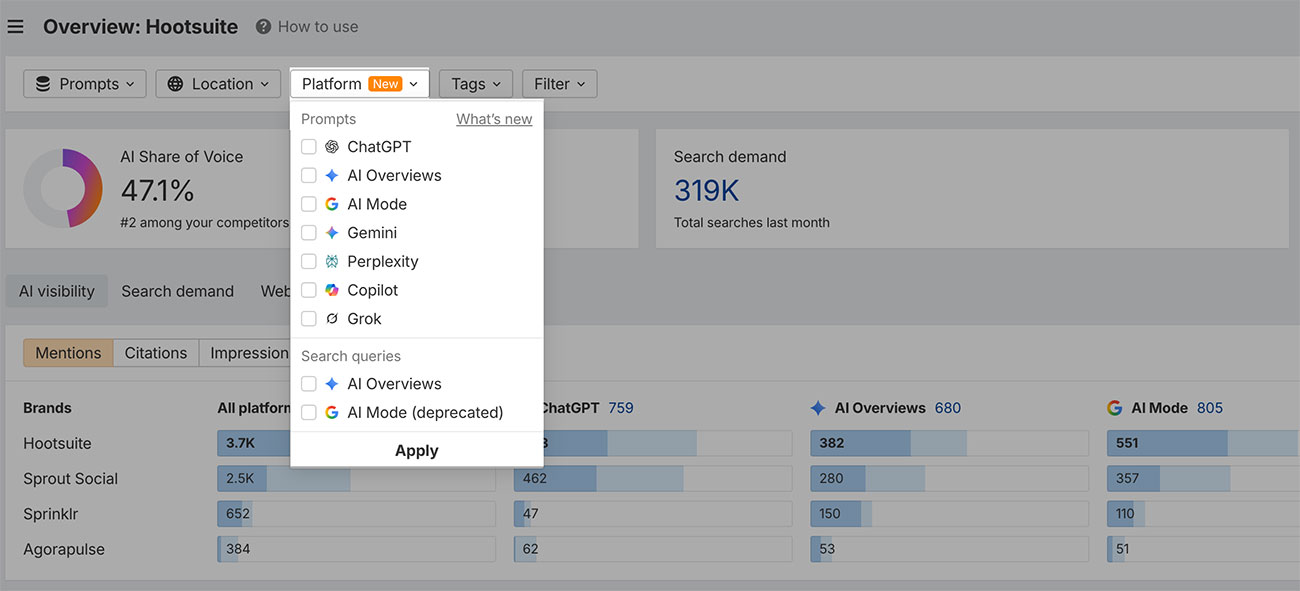Open the Location dropdown

[x=219, y=84]
